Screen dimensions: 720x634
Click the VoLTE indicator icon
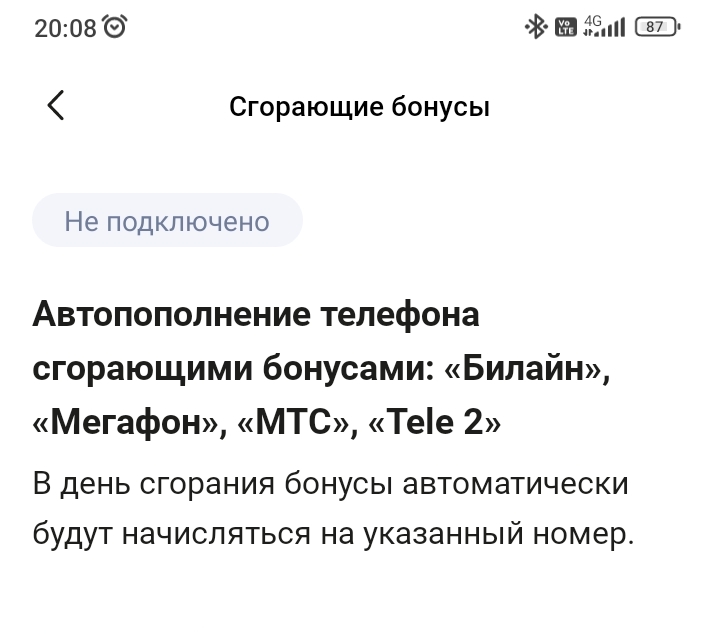tap(565, 27)
